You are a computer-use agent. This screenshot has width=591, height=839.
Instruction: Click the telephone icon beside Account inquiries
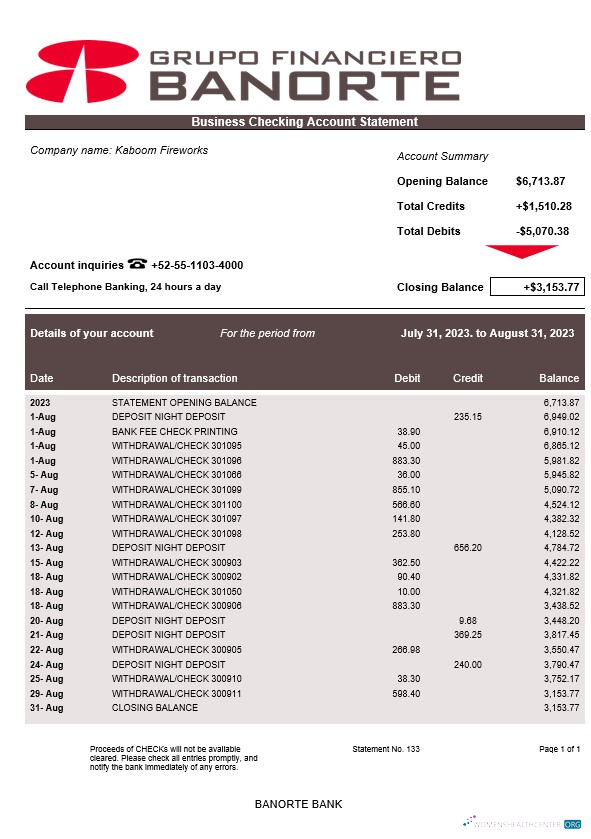(x=137, y=264)
